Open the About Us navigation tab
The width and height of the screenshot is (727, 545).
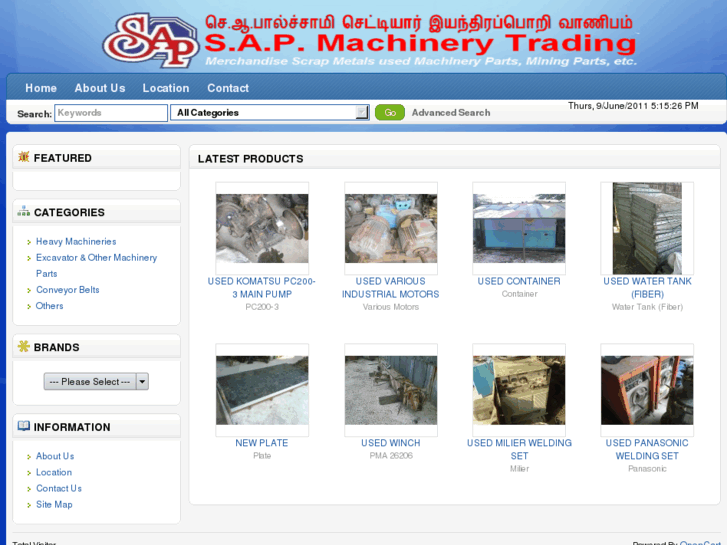pyautogui.click(x=100, y=88)
